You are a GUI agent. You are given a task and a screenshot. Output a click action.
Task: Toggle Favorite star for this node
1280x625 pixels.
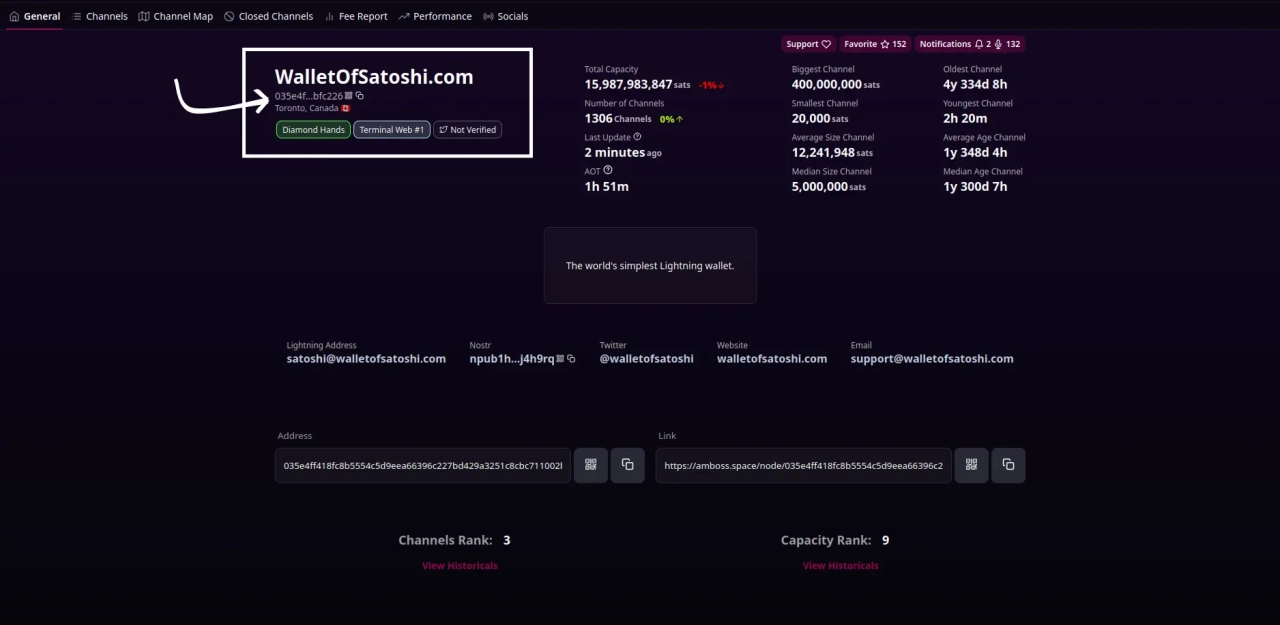pos(875,44)
